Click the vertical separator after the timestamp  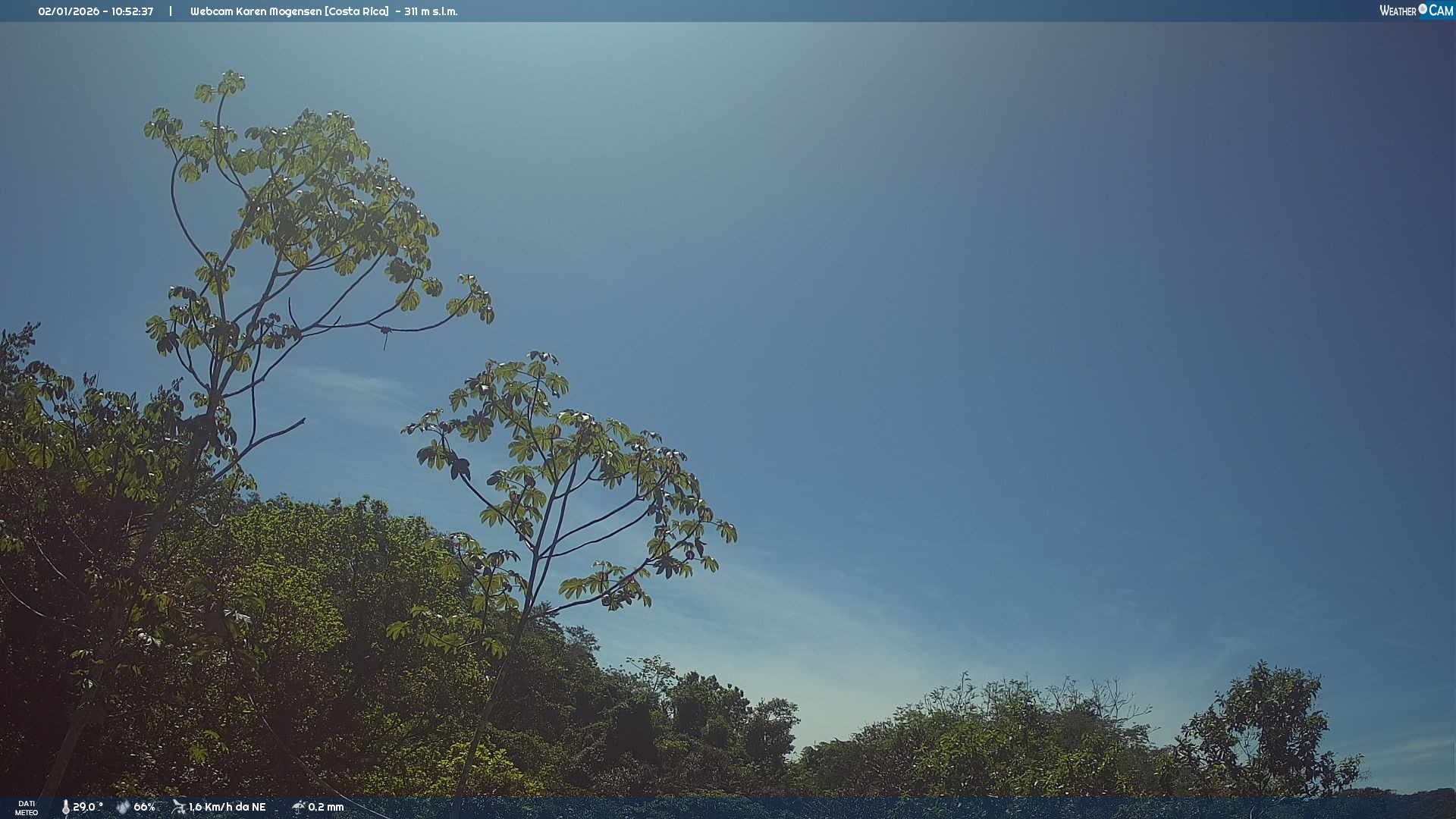click(x=171, y=11)
